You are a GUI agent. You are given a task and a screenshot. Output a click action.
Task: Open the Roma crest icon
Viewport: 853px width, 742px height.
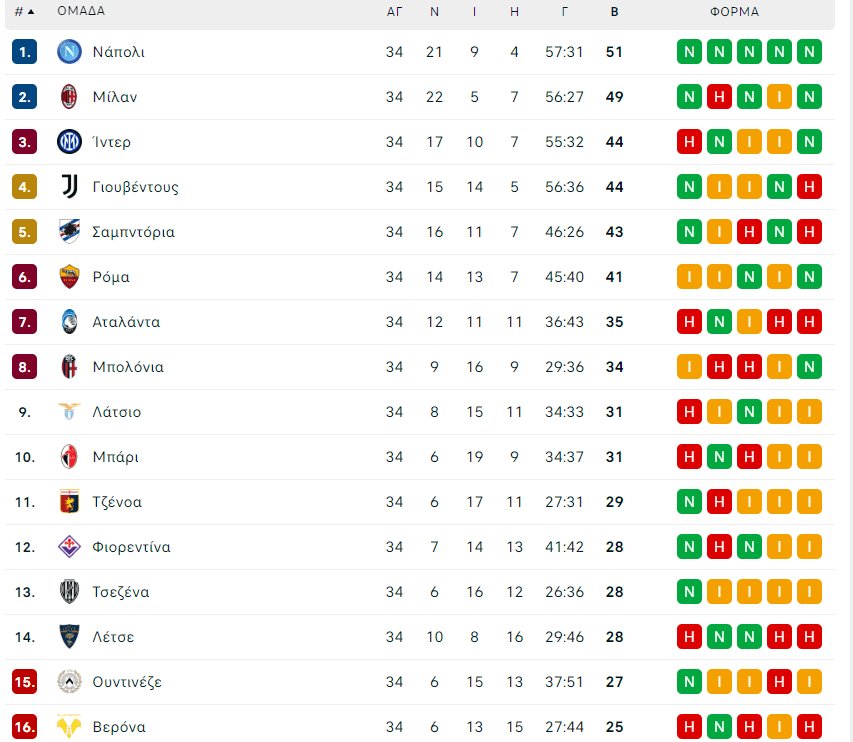pos(69,277)
